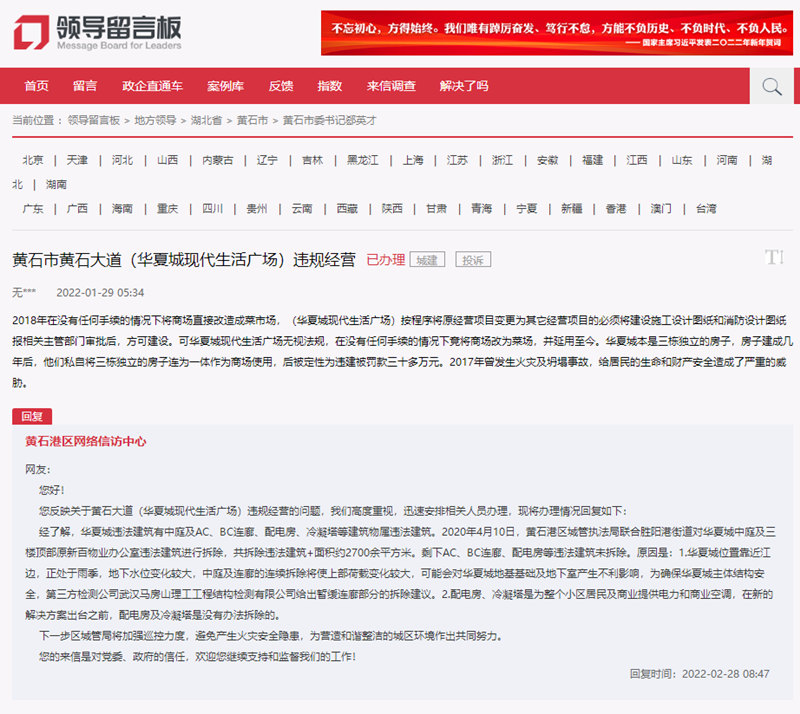Select province 四川
The image size is (800, 714).
(213, 209)
